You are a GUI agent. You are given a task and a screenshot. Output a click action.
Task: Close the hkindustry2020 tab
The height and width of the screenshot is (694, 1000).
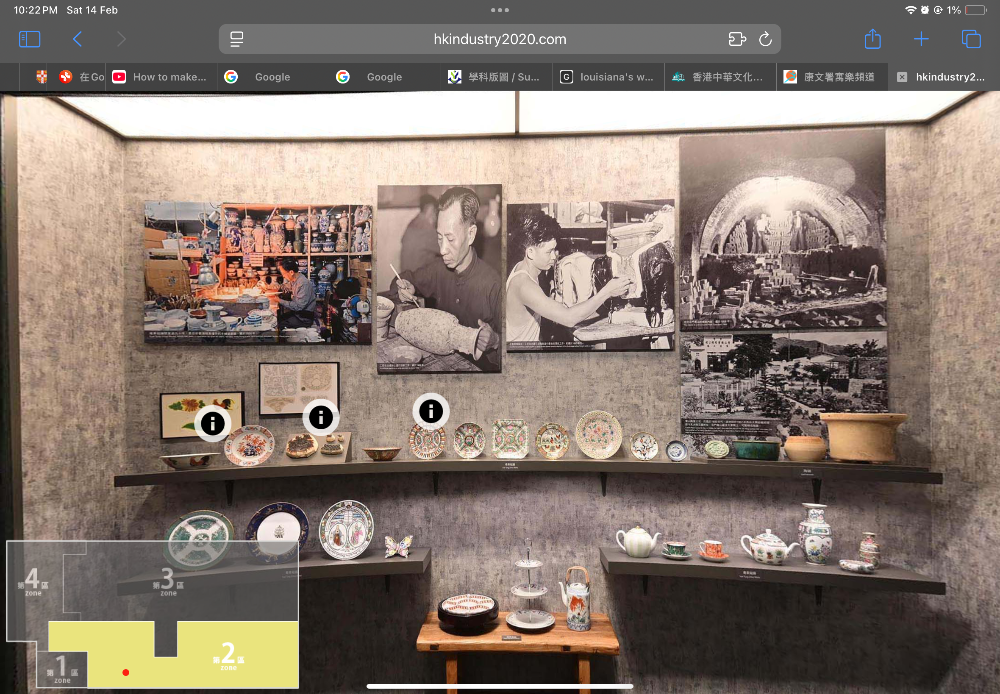coord(902,77)
